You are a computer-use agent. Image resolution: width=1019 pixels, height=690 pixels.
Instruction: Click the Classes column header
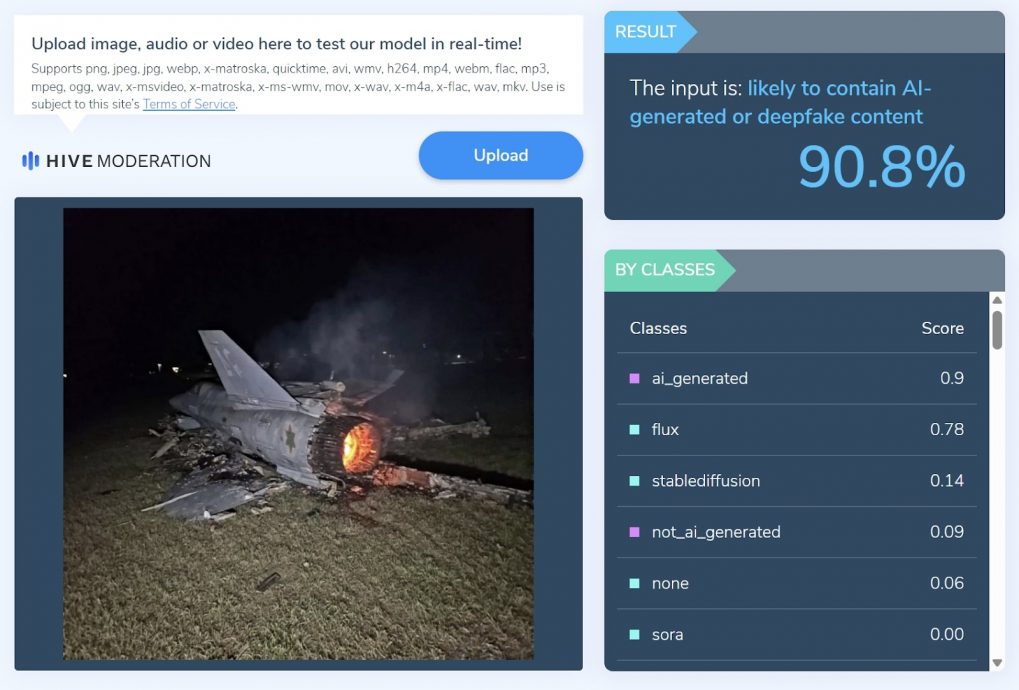pyautogui.click(x=658, y=328)
